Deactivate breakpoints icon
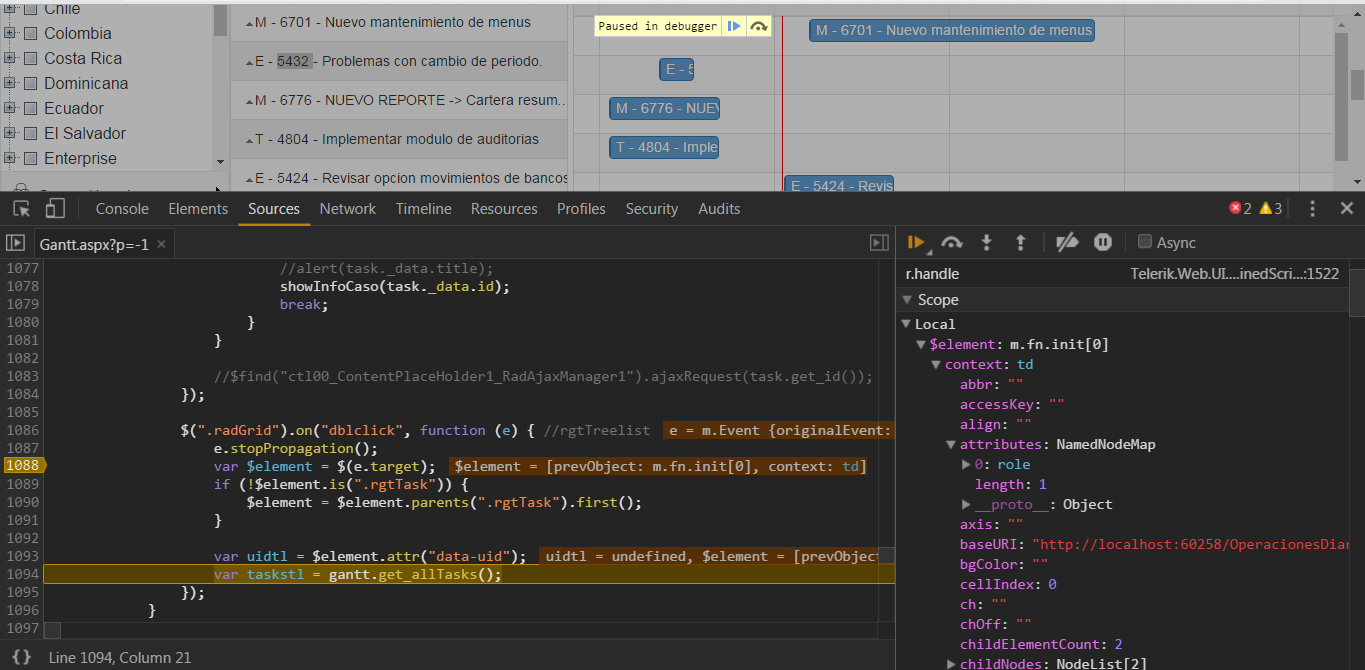 (x=1067, y=242)
